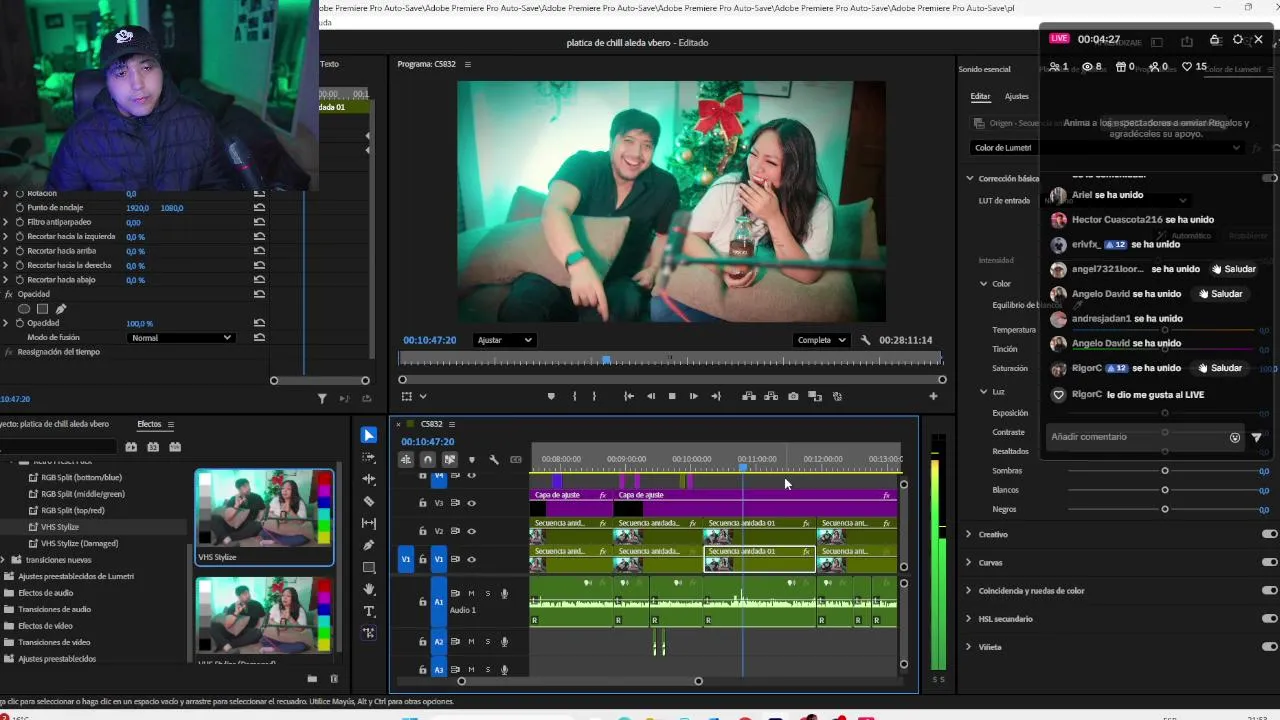Select the Razor tool

(x=369, y=501)
